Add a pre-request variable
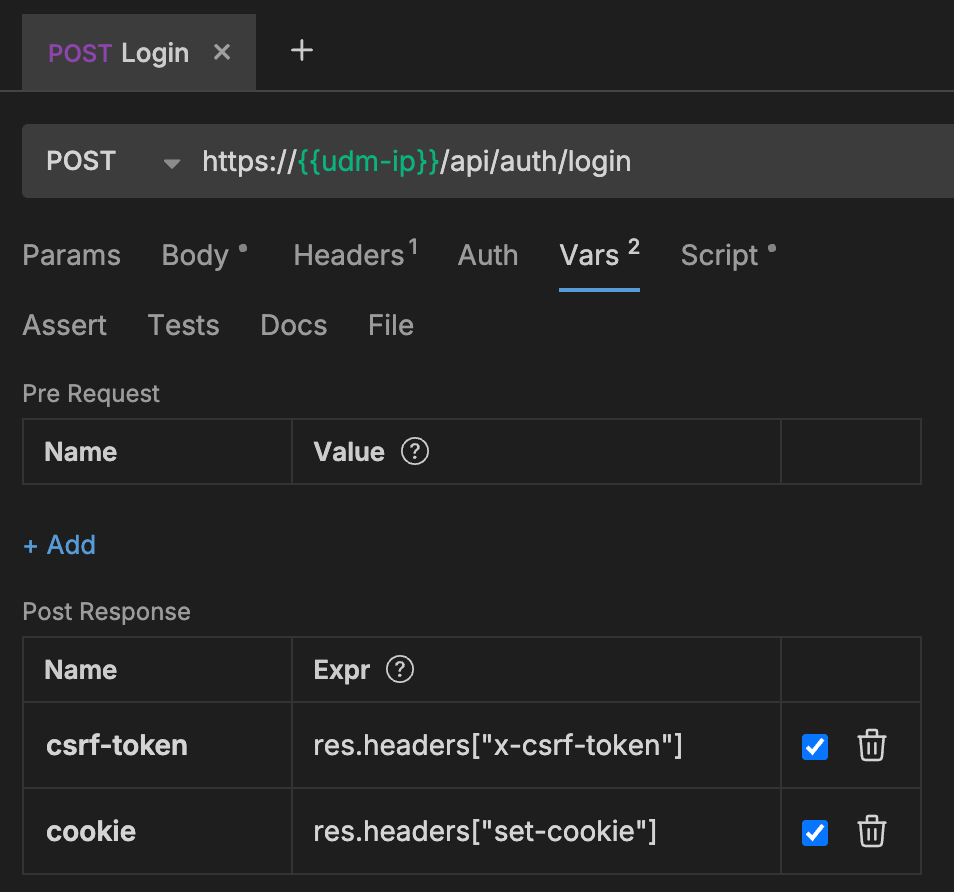954x892 pixels. pos(60,545)
